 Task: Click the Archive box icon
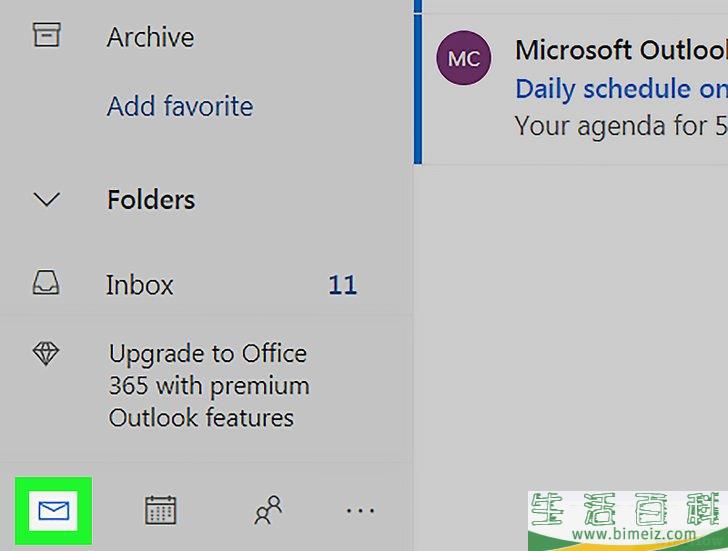click(46, 35)
